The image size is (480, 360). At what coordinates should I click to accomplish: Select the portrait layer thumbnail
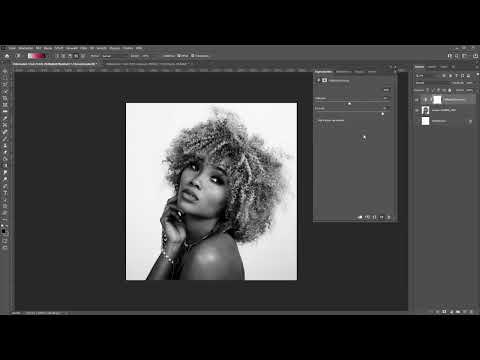pyautogui.click(x=425, y=110)
